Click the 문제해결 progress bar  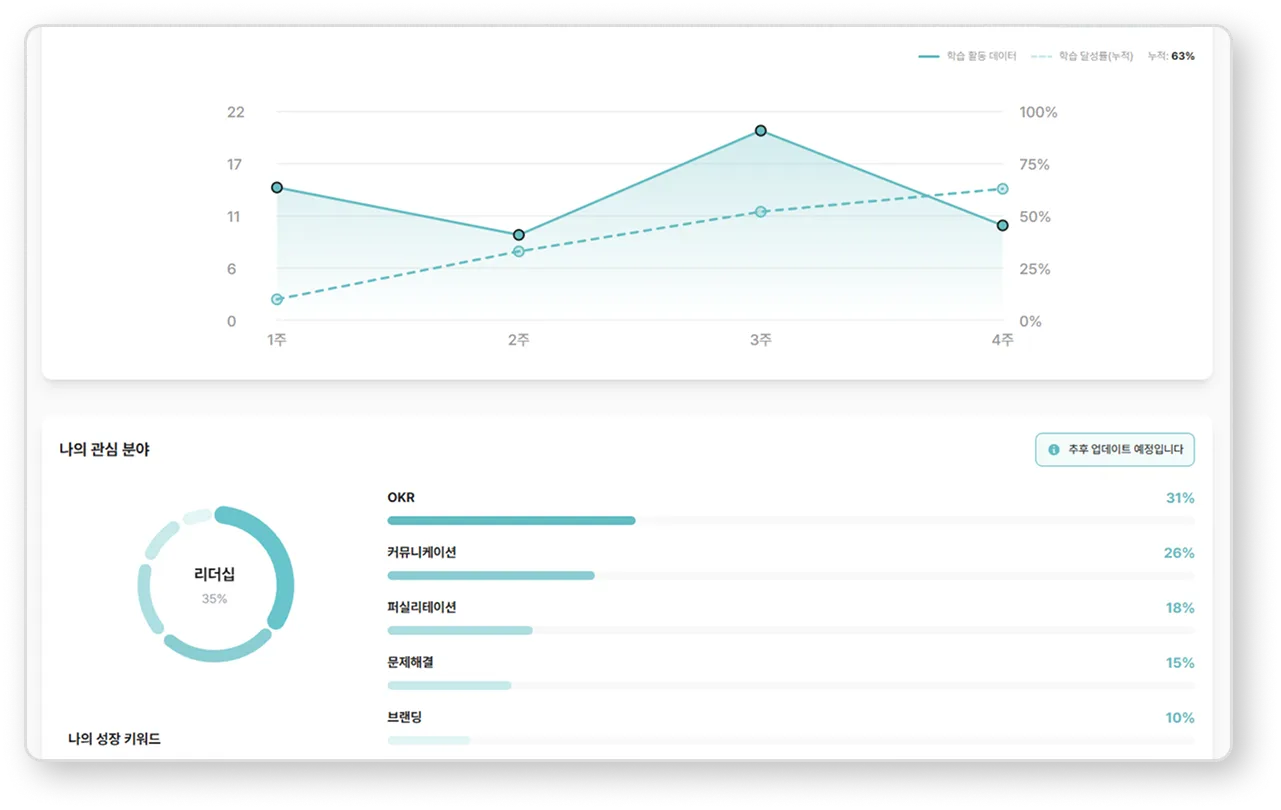[449, 686]
